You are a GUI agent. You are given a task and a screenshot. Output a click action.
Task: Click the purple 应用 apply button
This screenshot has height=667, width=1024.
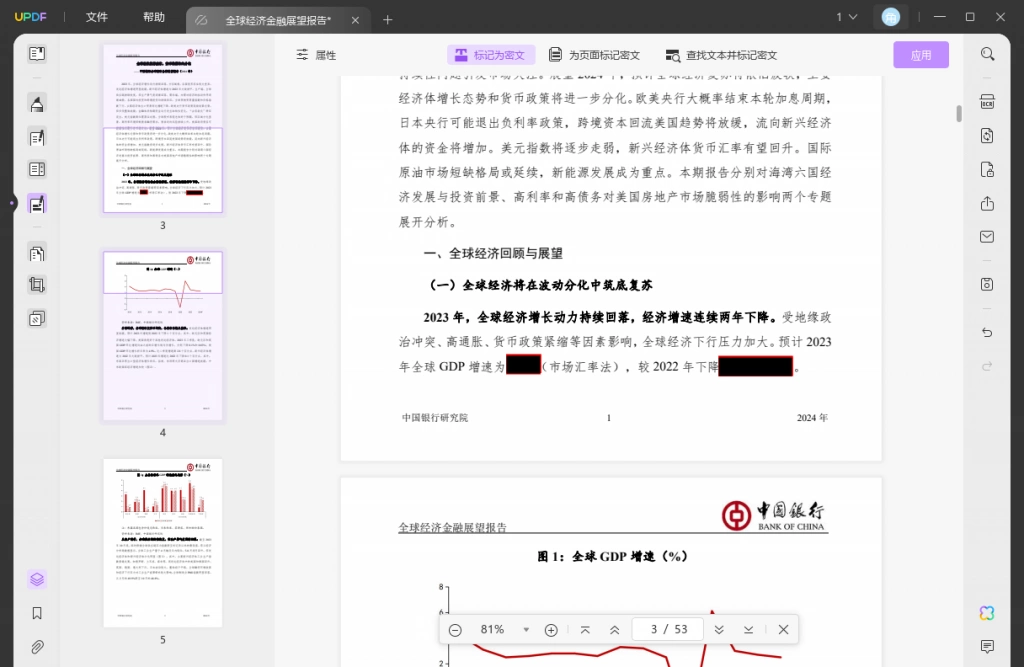pos(921,55)
